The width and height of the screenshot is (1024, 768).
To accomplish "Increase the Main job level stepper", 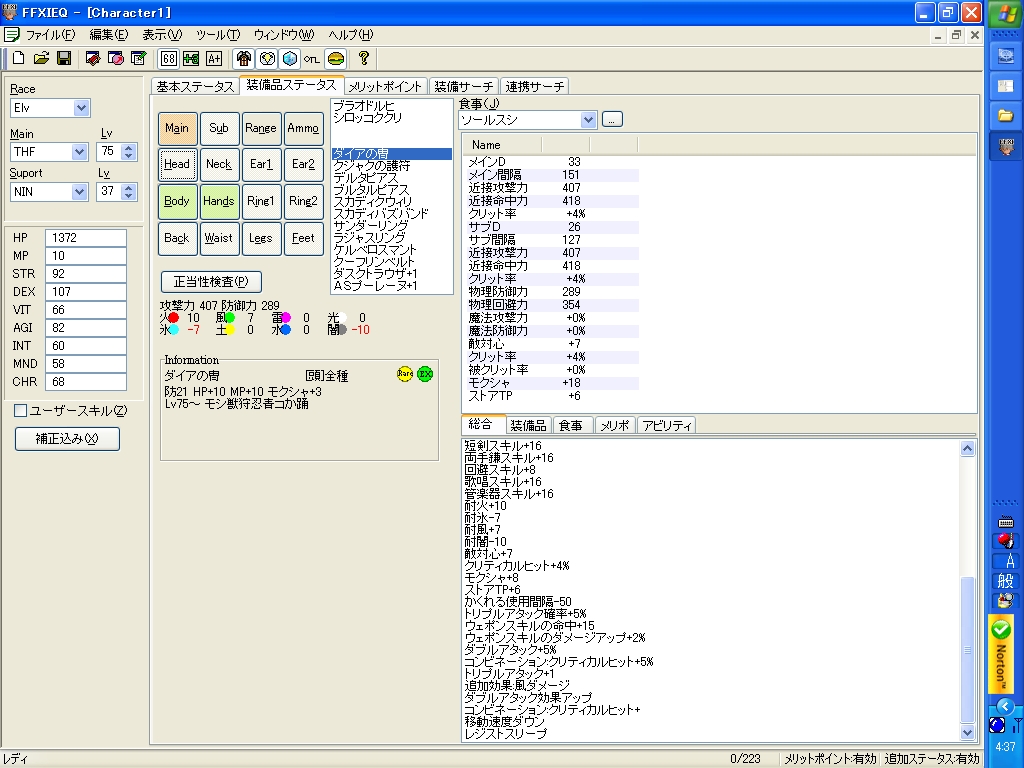I will click(x=129, y=148).
